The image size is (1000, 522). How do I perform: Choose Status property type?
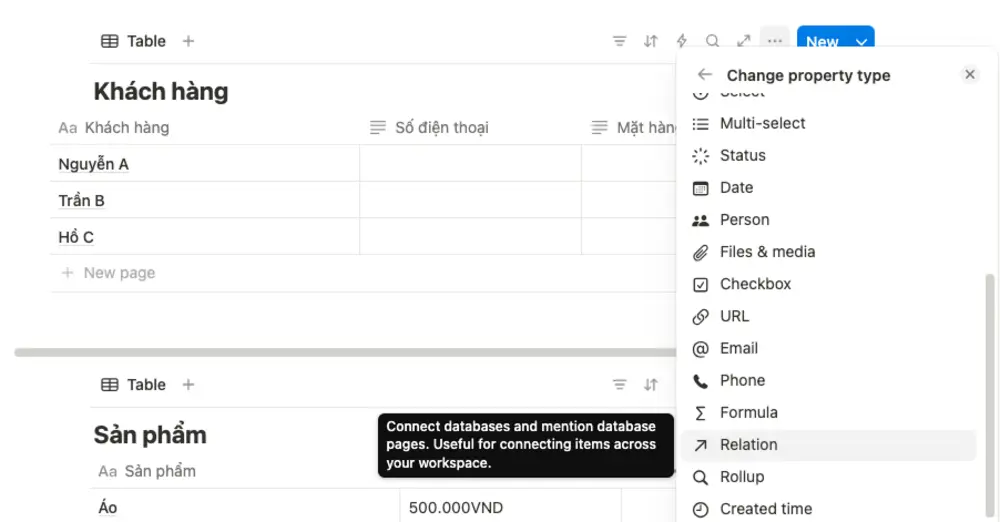pyautogui.click(x=828, y=156)
